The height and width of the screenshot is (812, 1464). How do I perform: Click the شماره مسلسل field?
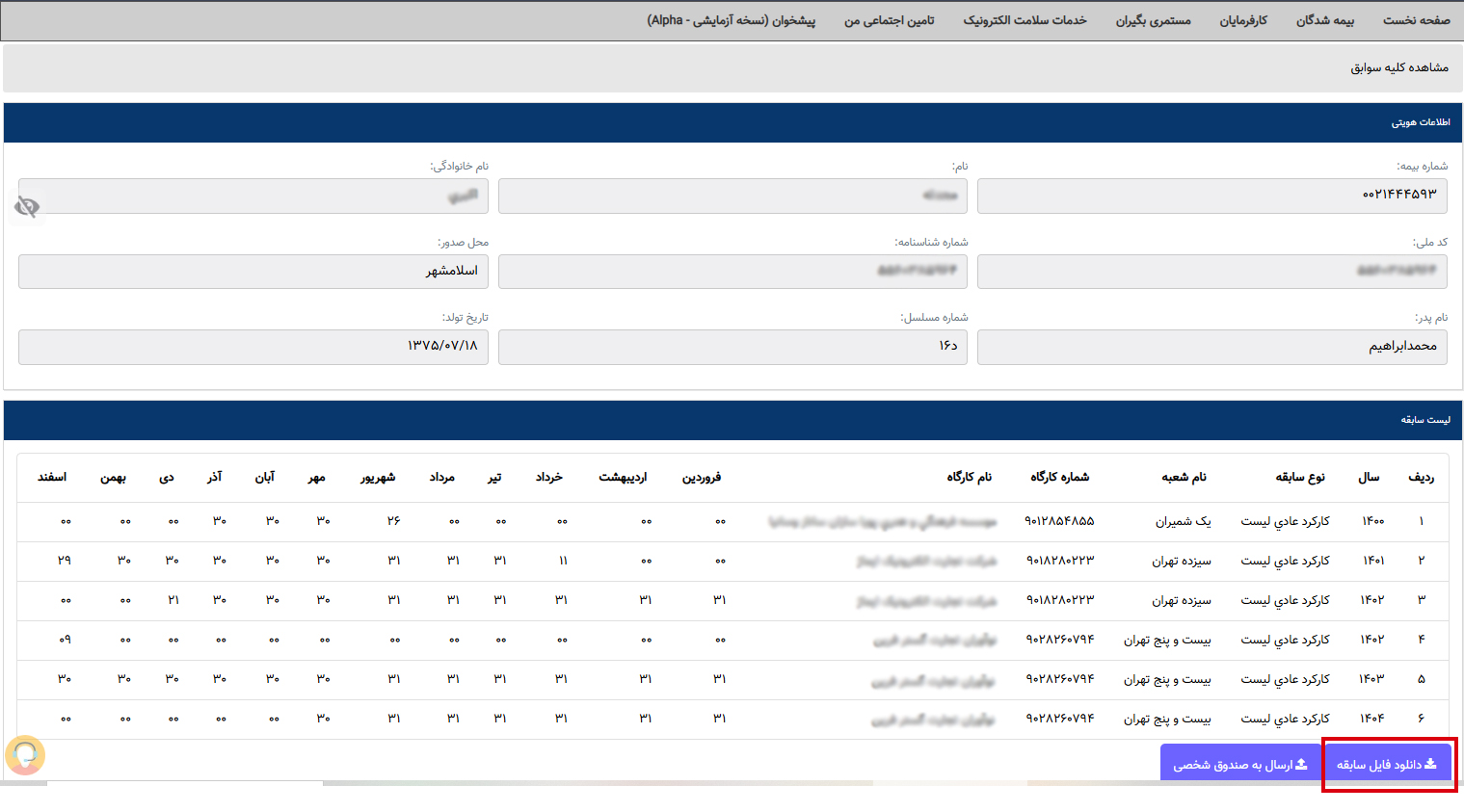[732, 347]
